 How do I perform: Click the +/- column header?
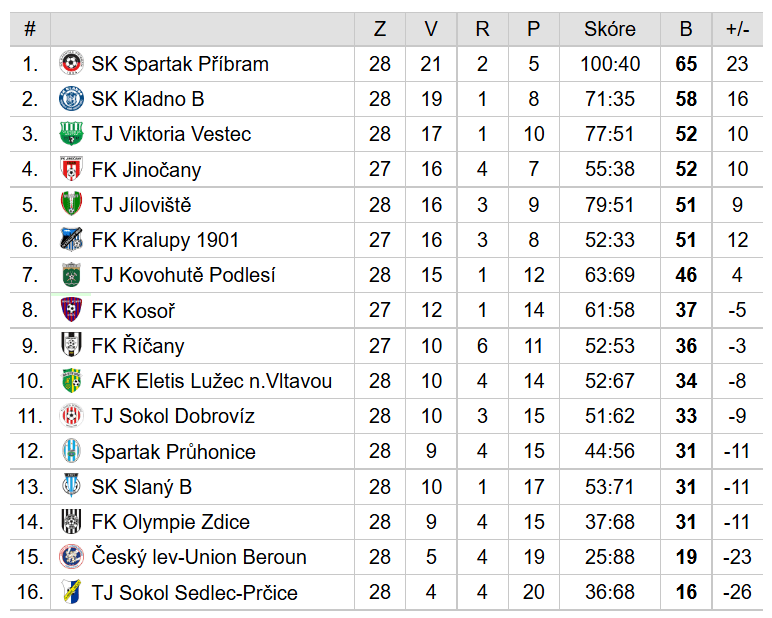738,29
